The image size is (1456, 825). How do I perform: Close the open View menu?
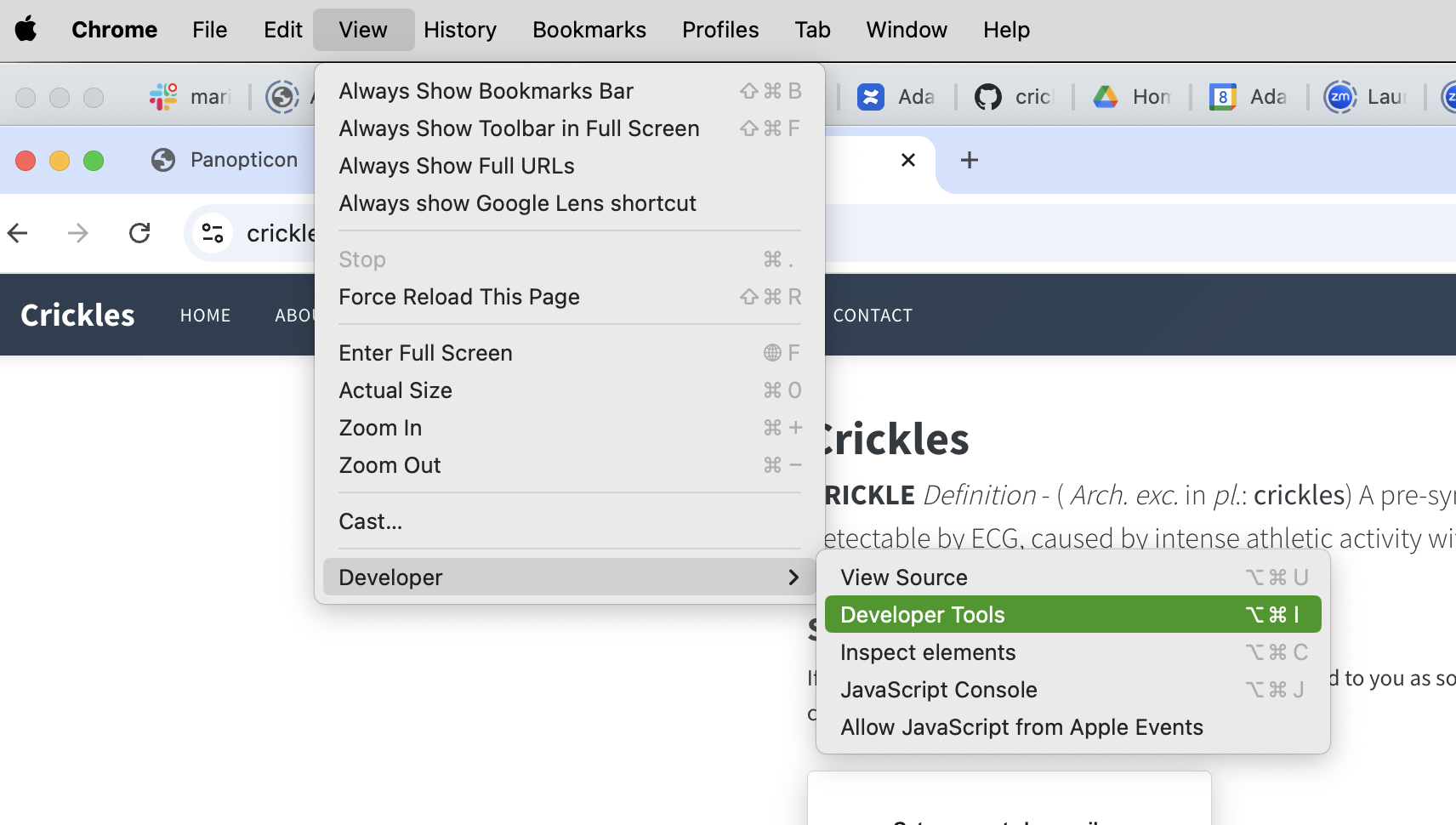pyautogui.click(x=363, y=30)
